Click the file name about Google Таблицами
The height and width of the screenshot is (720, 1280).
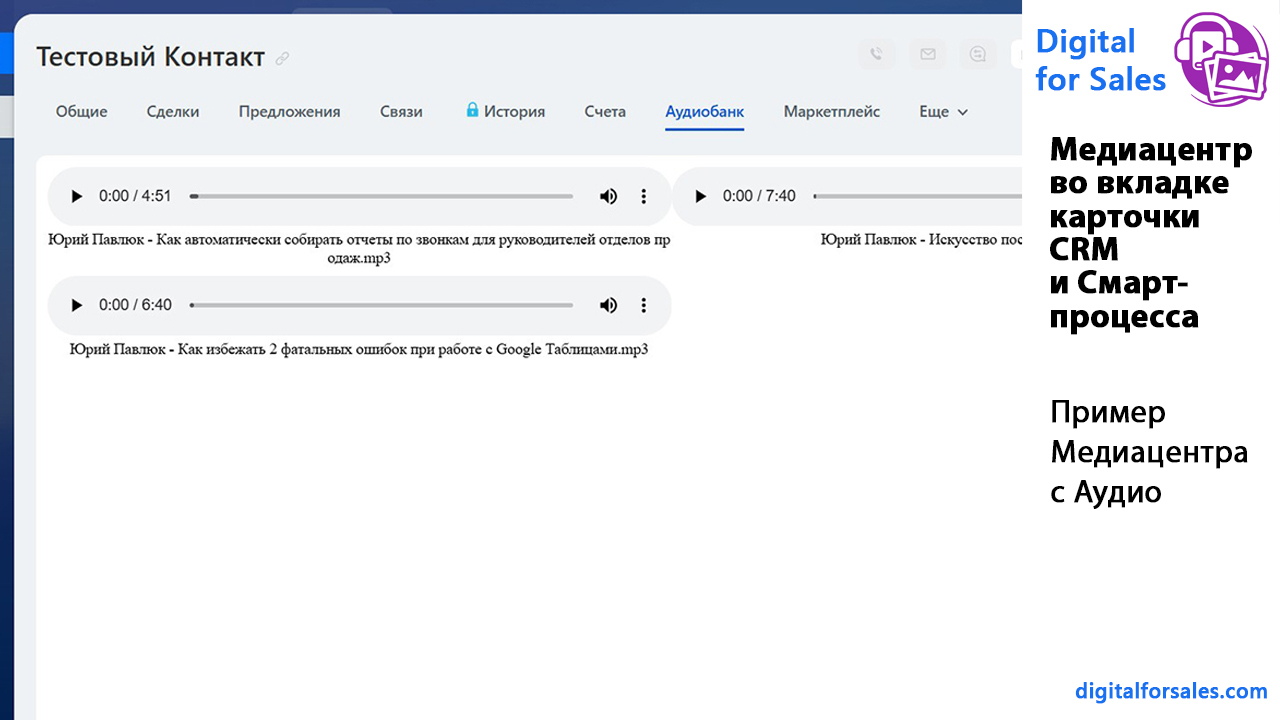coord(359,350)
